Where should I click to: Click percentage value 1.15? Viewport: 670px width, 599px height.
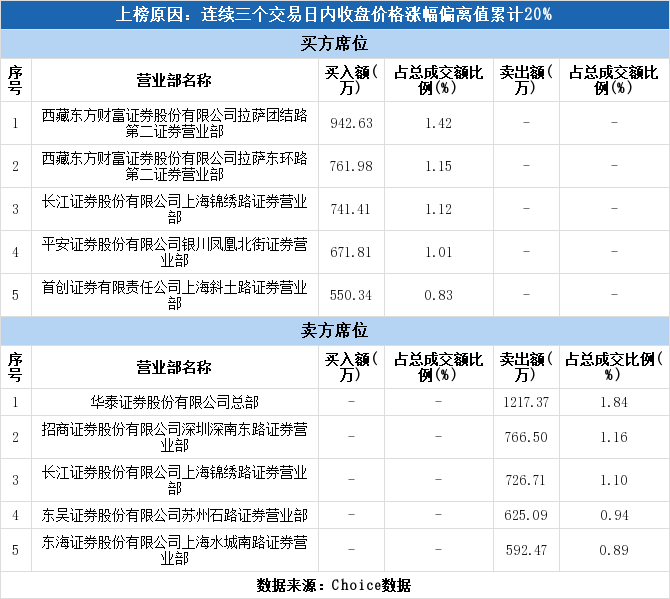coord(438,166)
